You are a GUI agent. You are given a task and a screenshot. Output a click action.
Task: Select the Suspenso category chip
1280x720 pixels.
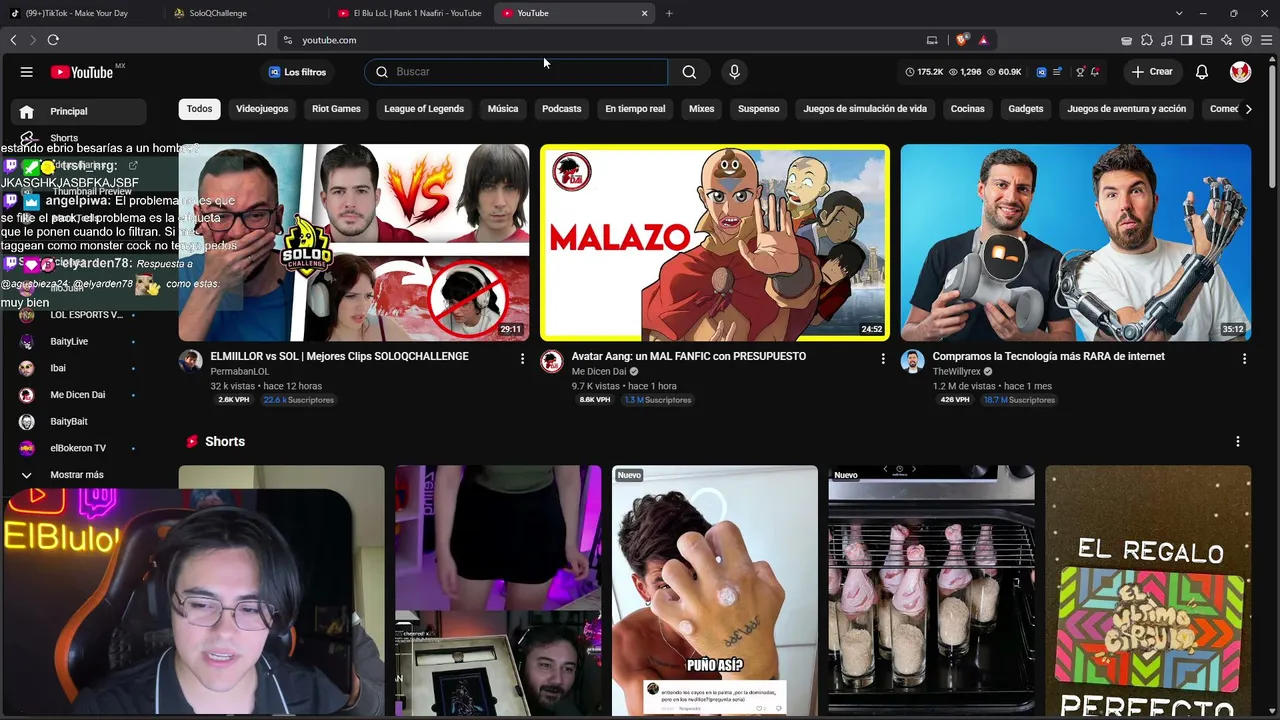tap(759, 109)
